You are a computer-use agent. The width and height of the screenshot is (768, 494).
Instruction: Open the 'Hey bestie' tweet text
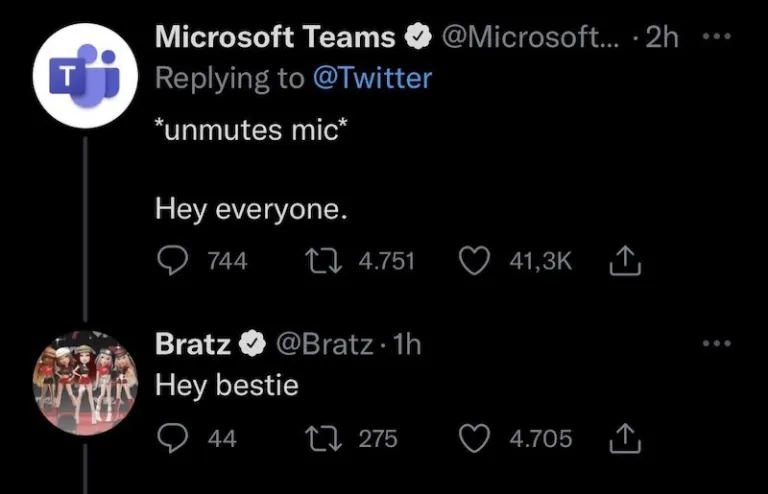(226, 385)
